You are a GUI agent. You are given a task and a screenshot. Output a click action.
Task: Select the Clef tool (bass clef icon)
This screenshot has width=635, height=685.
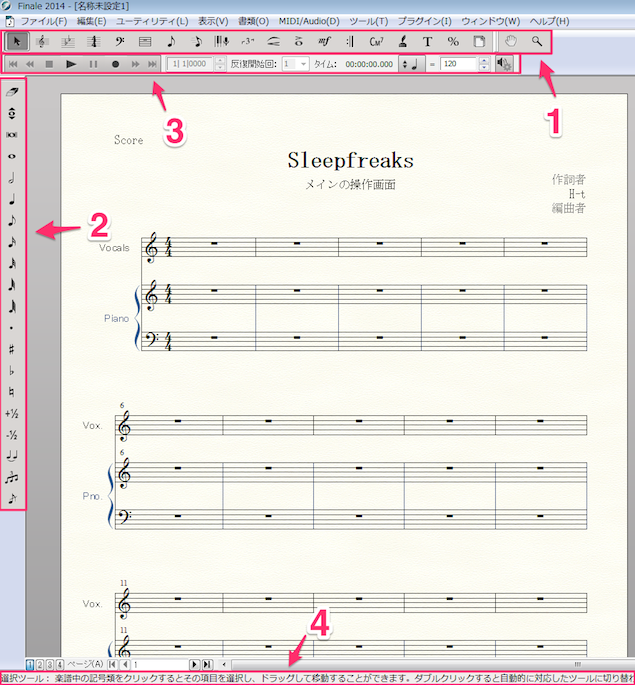pos(119,42)
